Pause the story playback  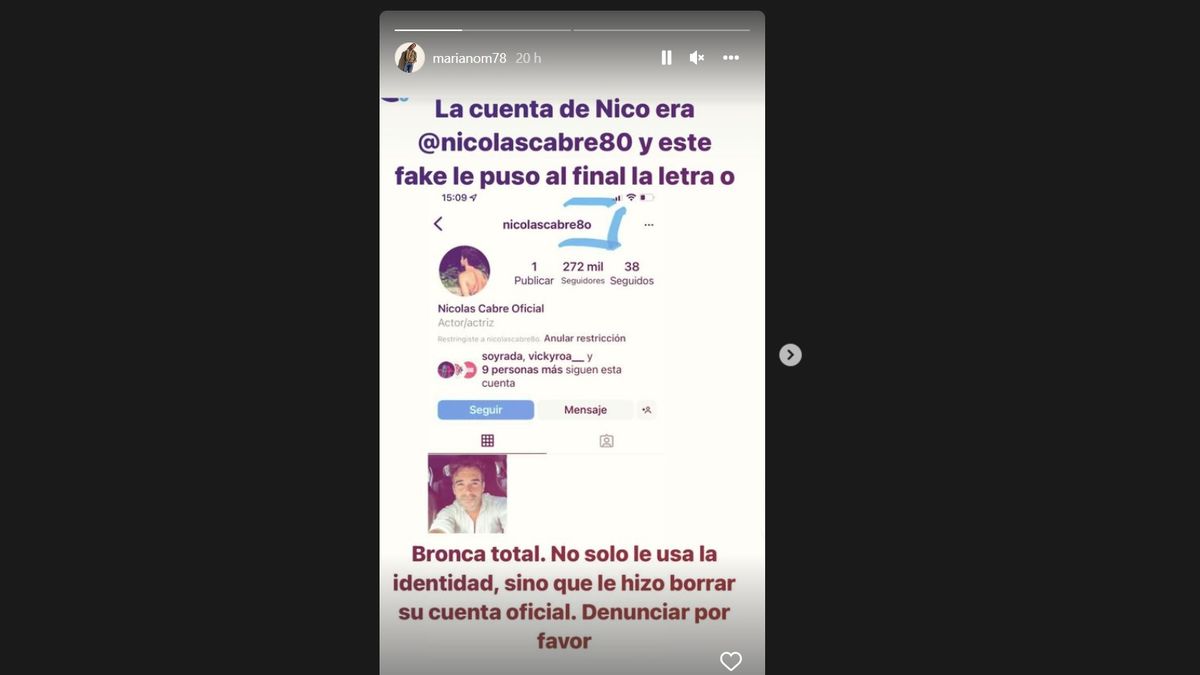tap(666, 58)
